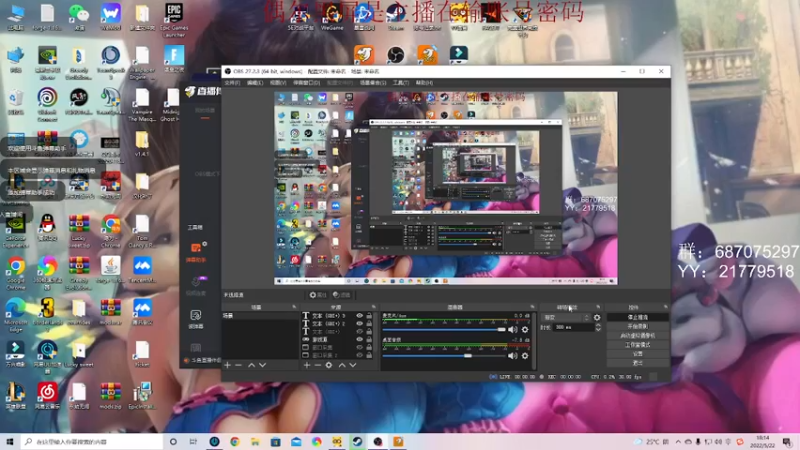Viewport: 800px width, 450px height.
Task: Move selected scene down with arrow
Action: [x=262, y=365]
